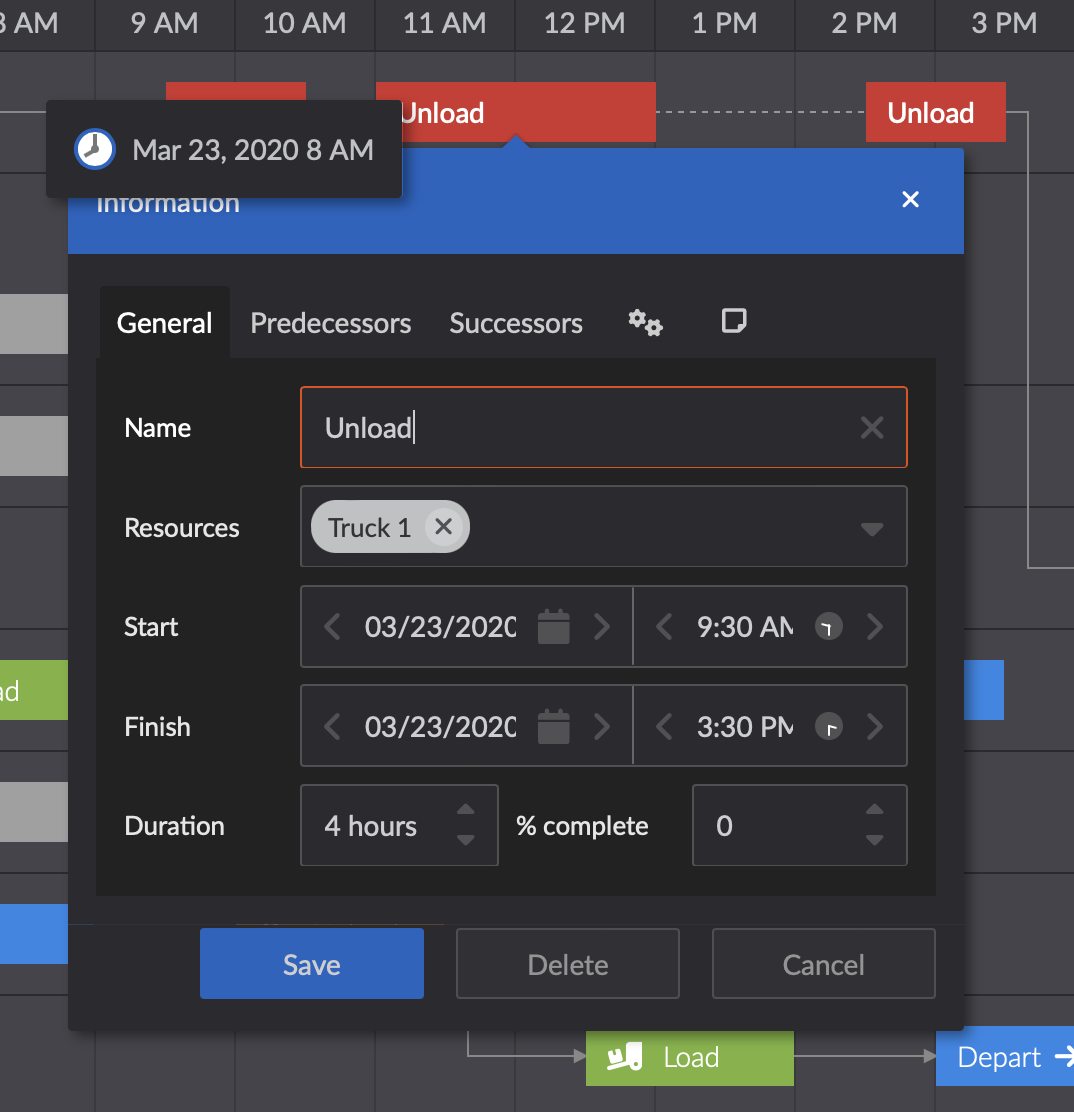Step forward the Start date with right chevron
Screen dimensions: 1074x1112
(x=601, y=627)
